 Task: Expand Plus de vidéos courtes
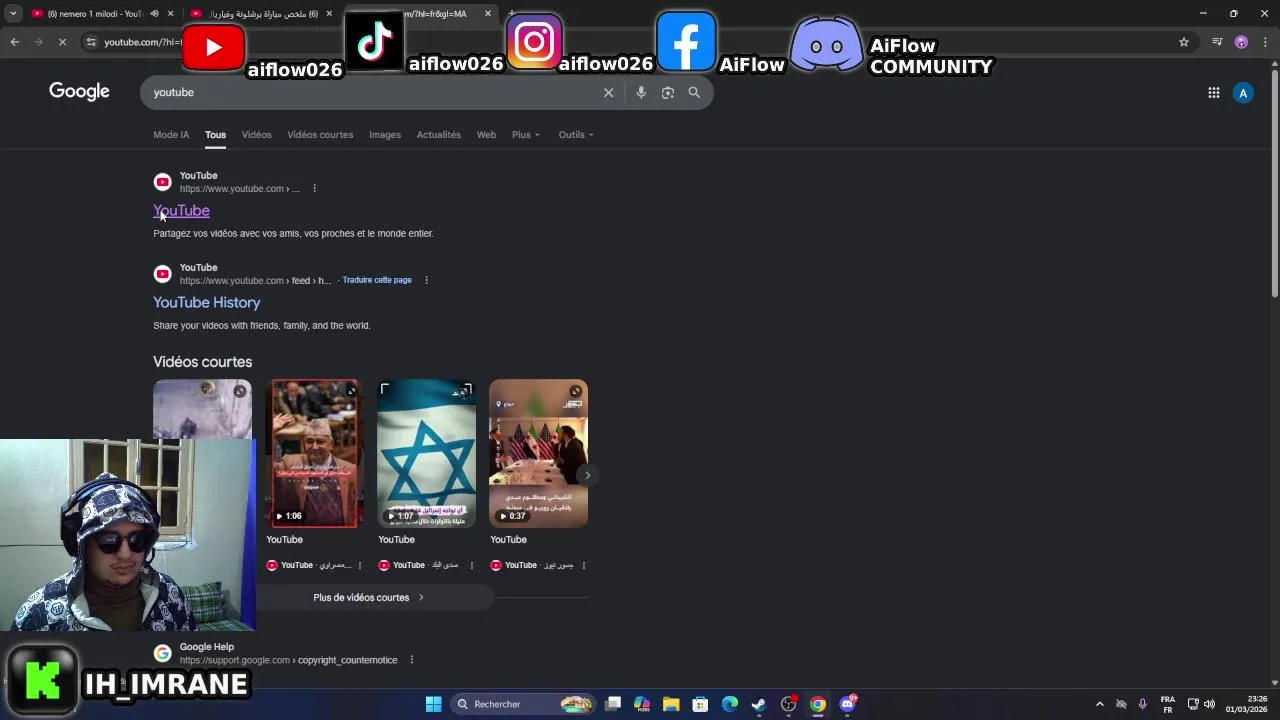click(x=369, y=597)
